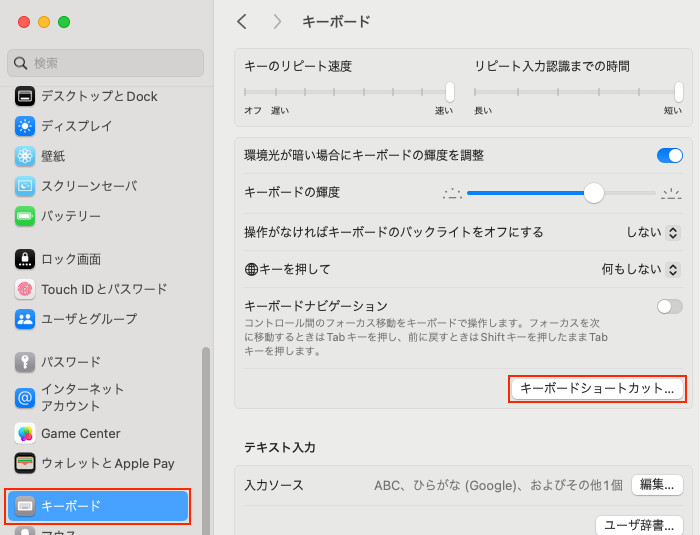The width and height of the screenshot is (700, 535).
Task: Go back with the left chevron
Action: pyautogui.click(x=242, y=21)
